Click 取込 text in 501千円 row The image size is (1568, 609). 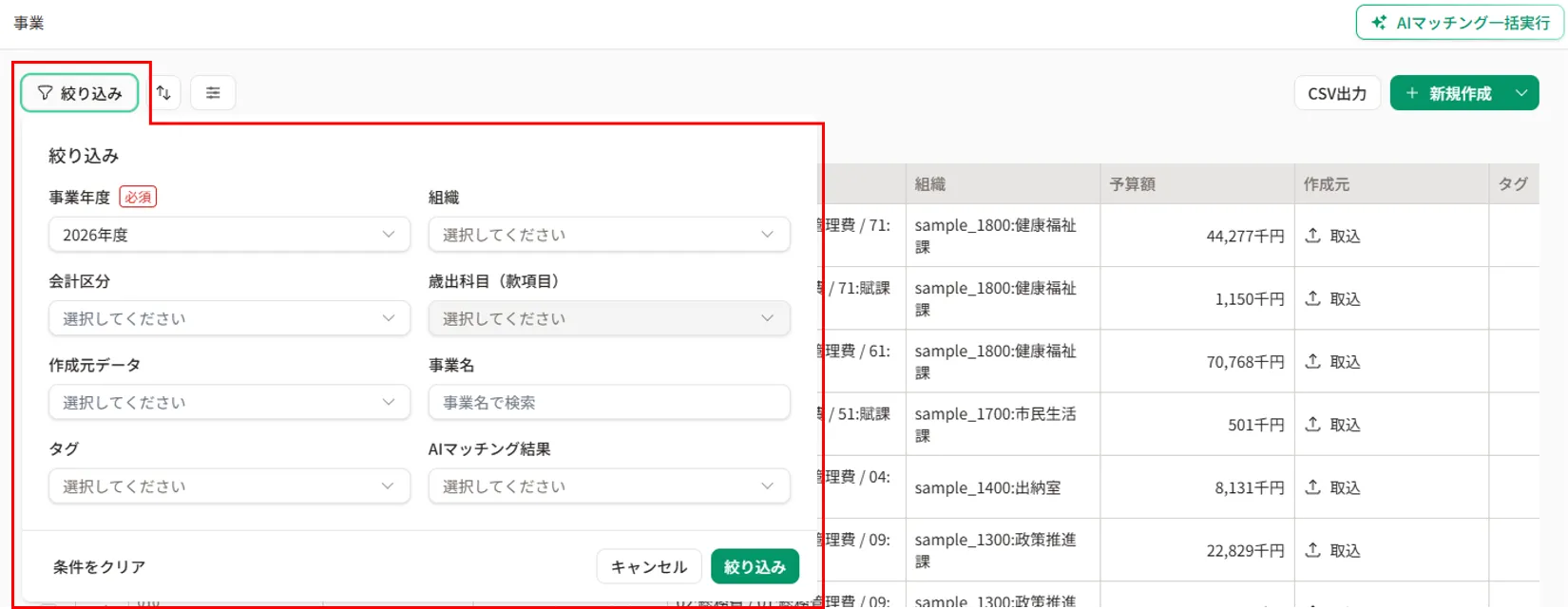point(1345,425)
